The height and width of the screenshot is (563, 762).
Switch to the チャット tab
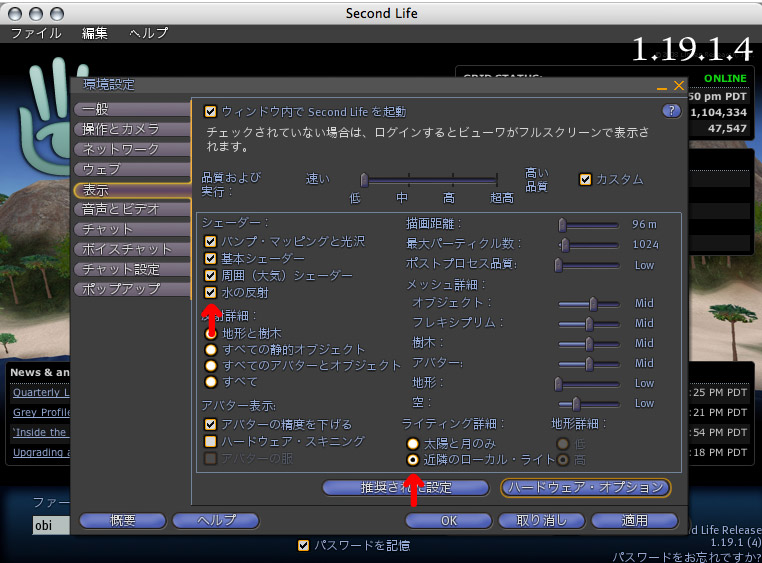(132, 229)
